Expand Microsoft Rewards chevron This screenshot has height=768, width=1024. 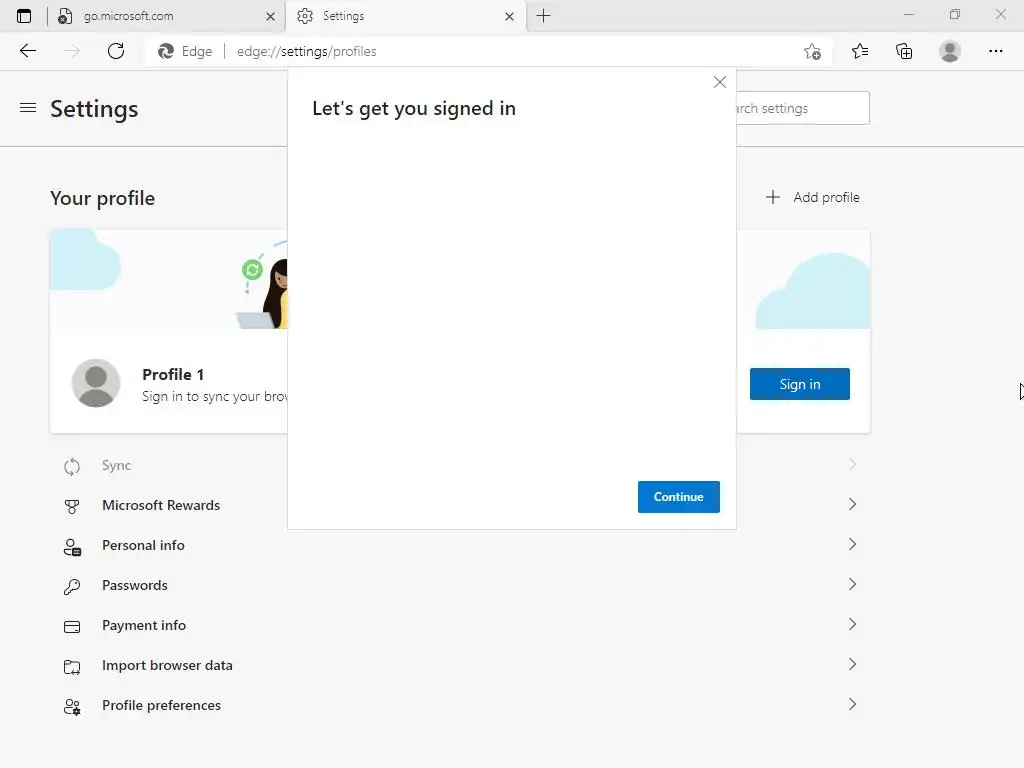click(x=852, y=504)
